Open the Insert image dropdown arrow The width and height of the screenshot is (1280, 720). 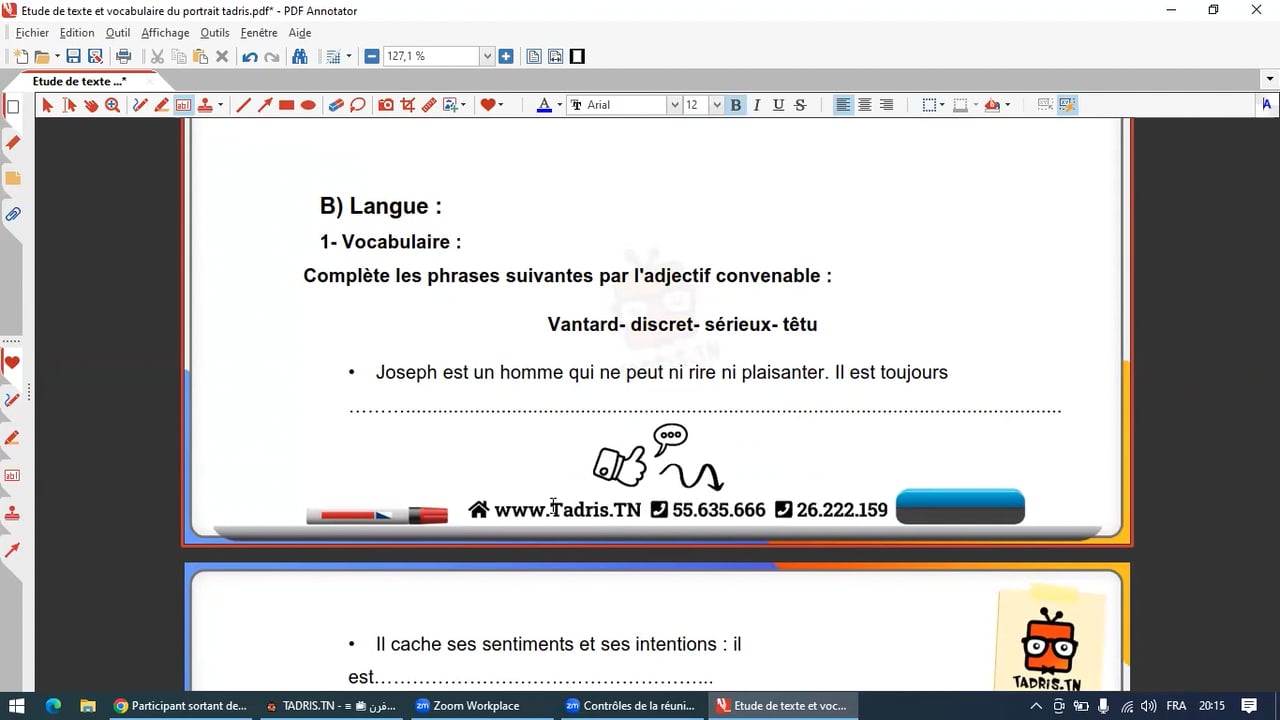pyautogui.click(x=463, y=105)
